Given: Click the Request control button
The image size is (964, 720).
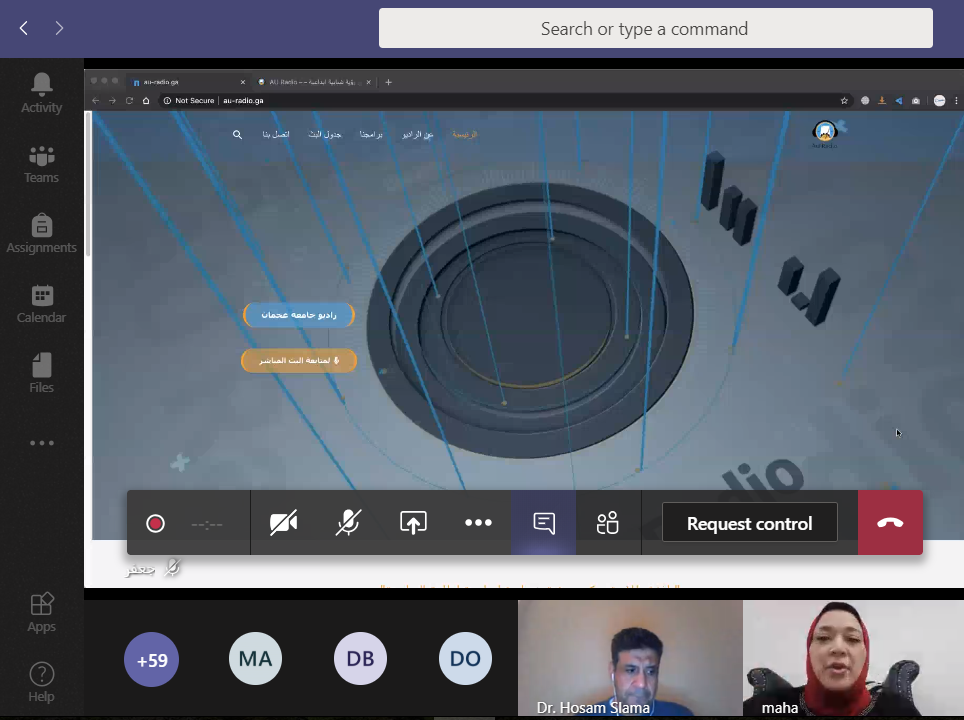Looking at the screenshot, I should (749, 523).
